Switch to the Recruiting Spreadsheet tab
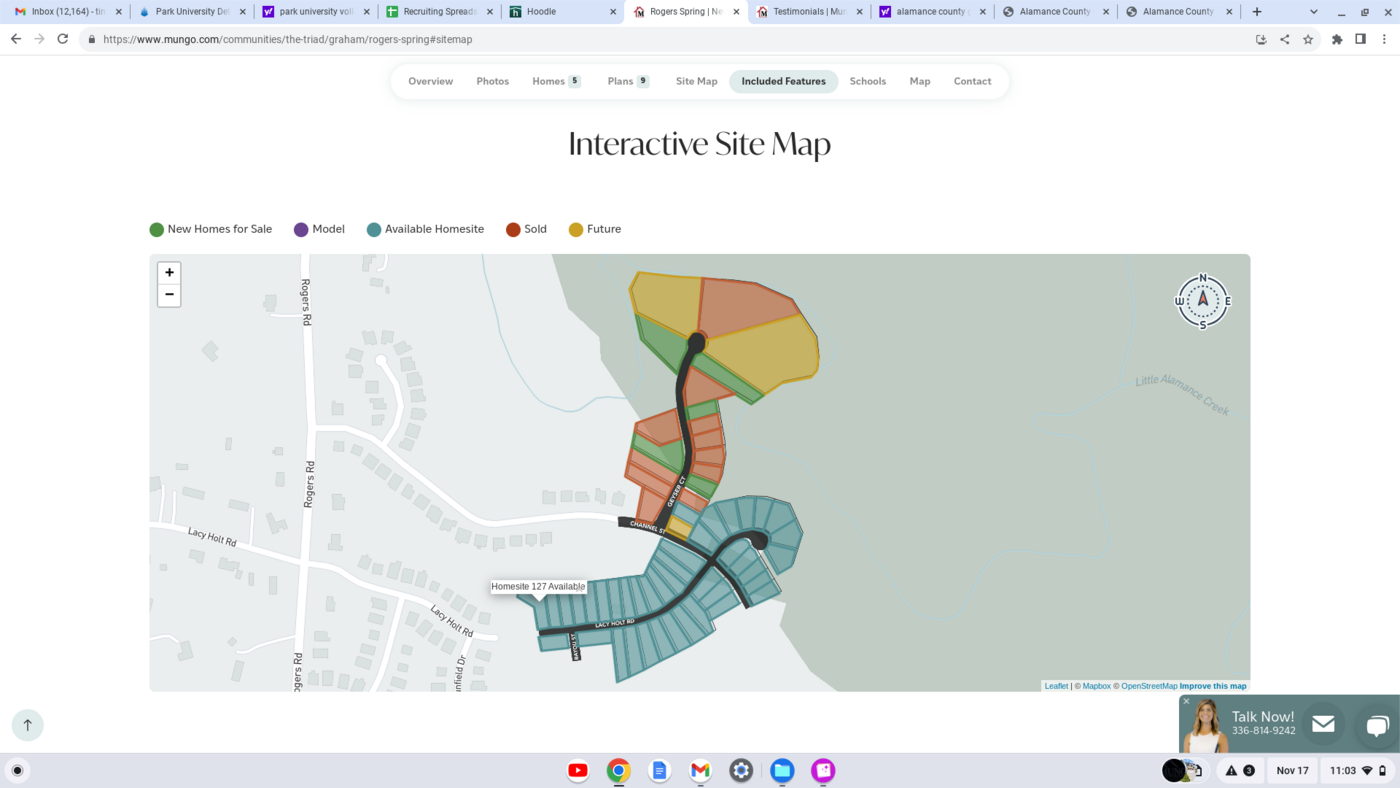 (440, 12)
